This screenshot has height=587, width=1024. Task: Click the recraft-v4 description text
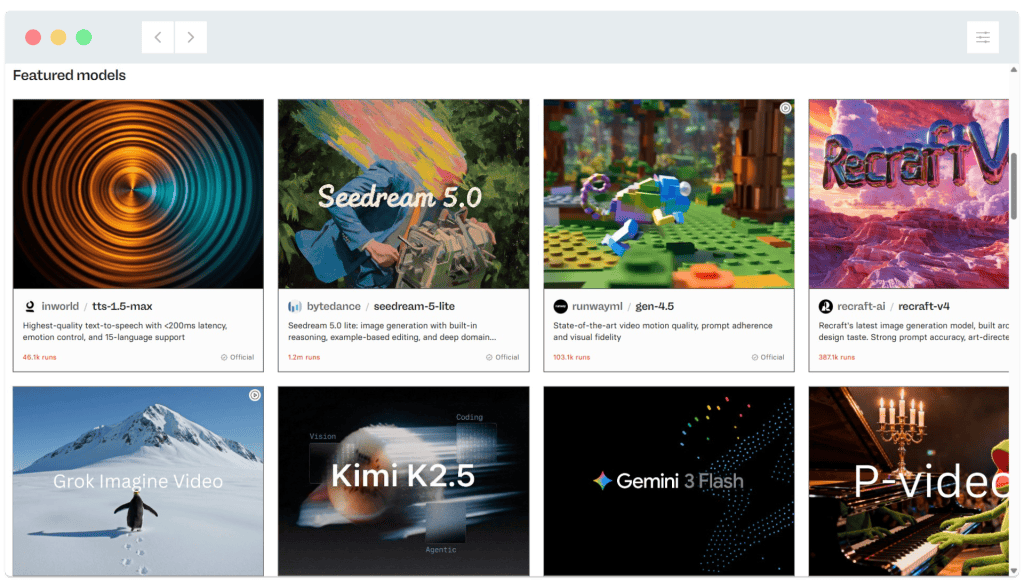914,331
